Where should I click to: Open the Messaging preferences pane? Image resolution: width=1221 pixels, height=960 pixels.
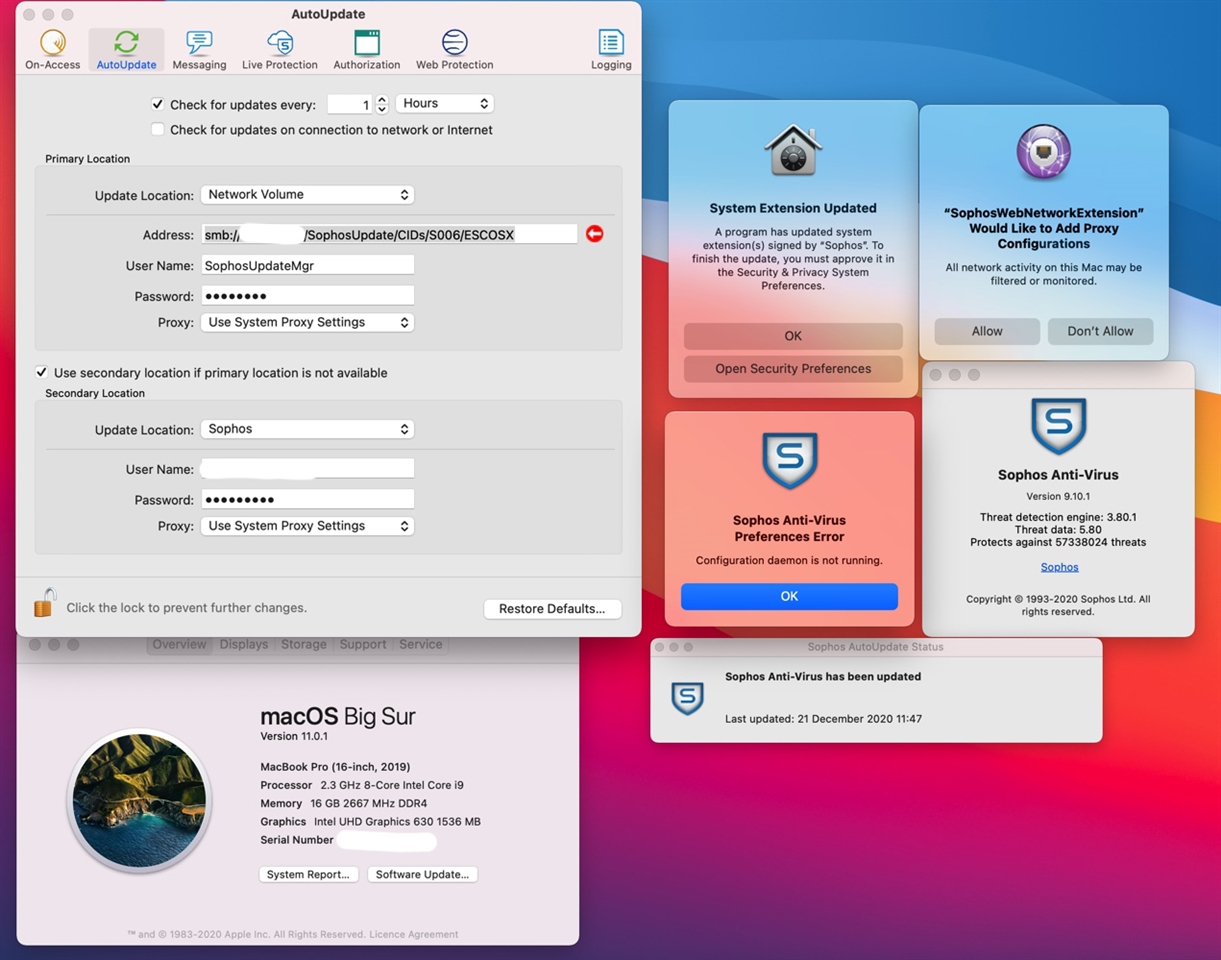coord(199,50)
